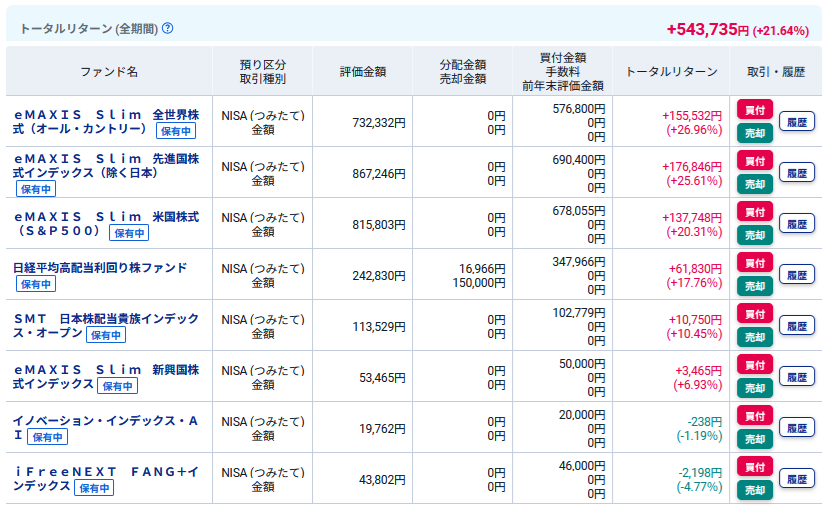The width and height of the screenshot is (829, 510).
Task: Click the トータルリターン column header
Action: tap(671, 71)
